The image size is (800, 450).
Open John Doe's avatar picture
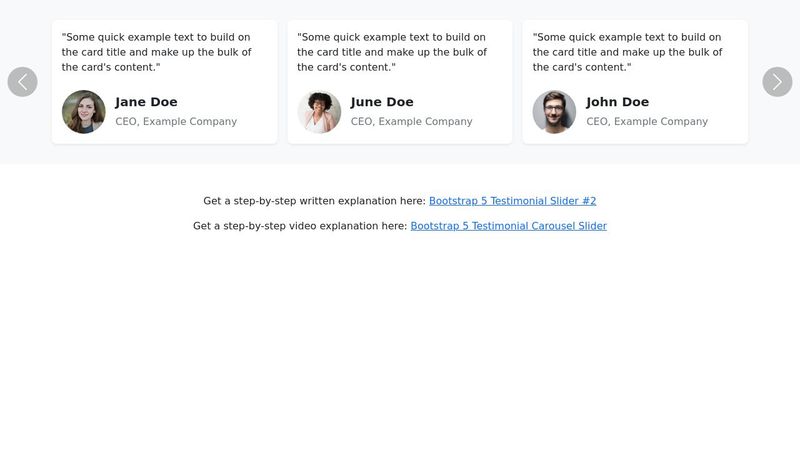[x=554, y=112]
